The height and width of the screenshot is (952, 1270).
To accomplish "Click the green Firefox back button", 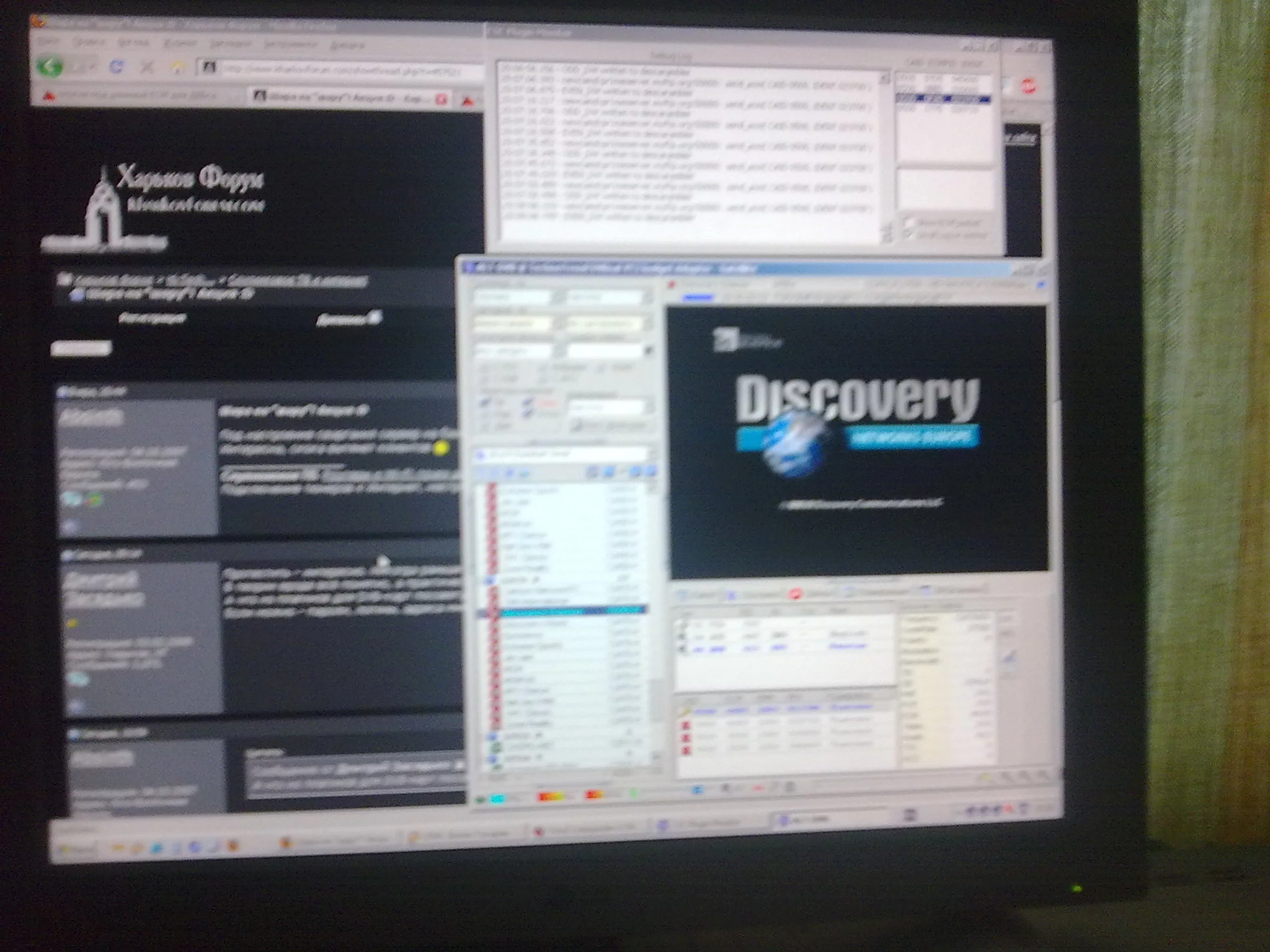I will click(x=50, y=66).
